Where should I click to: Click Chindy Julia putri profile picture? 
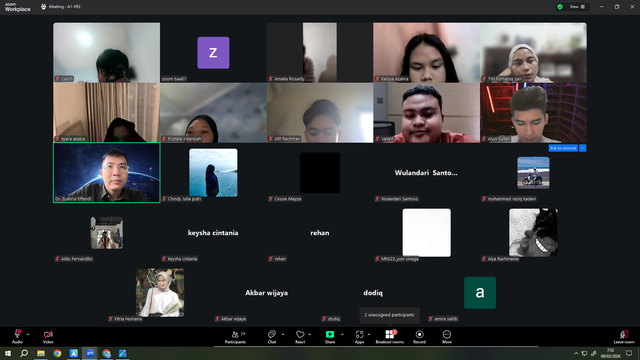(x=213, y=173)
